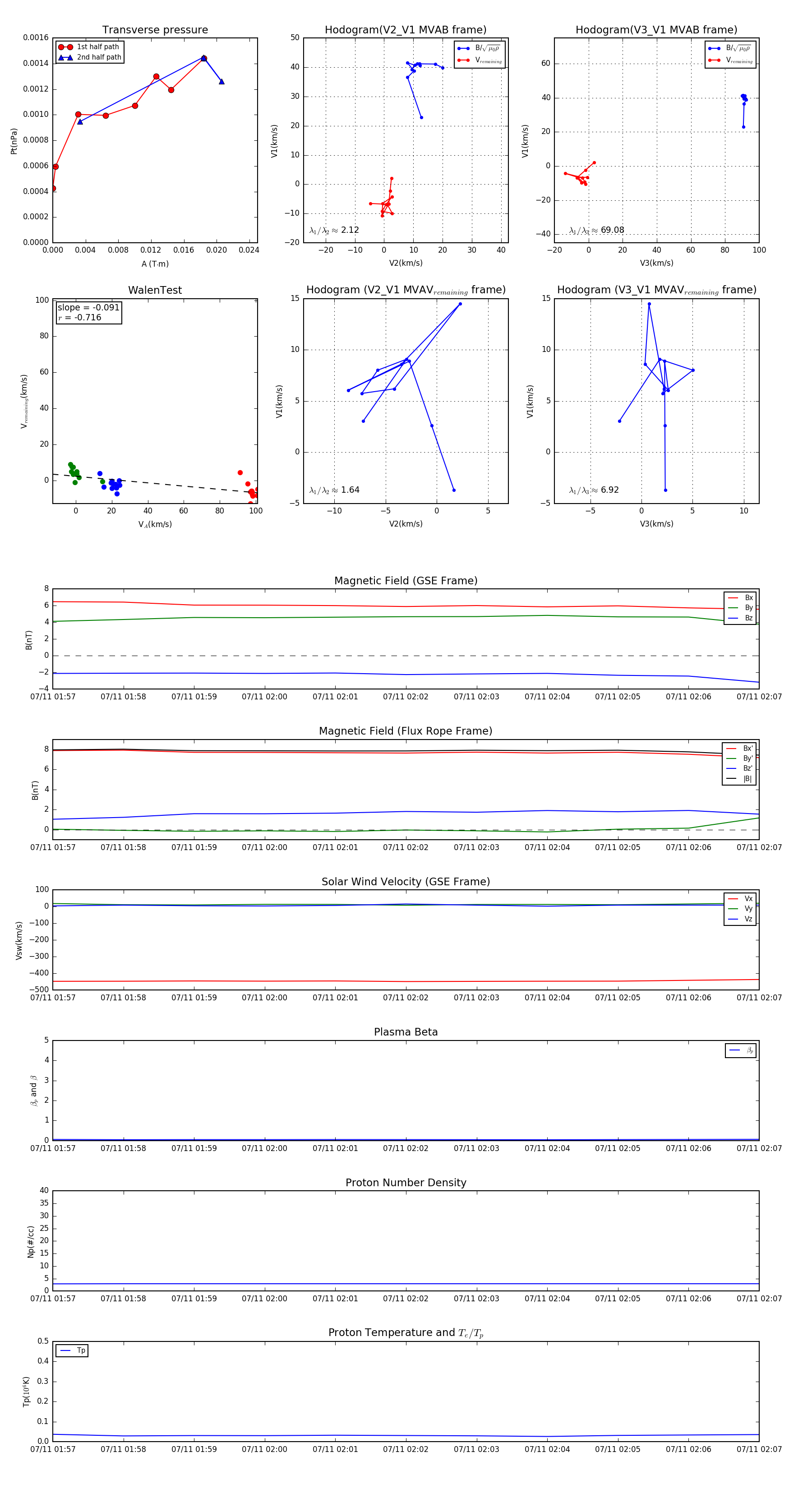Select the Bz legend entry
The height and width of the screenshot is (1489, 812).
[x=740, y=618]
